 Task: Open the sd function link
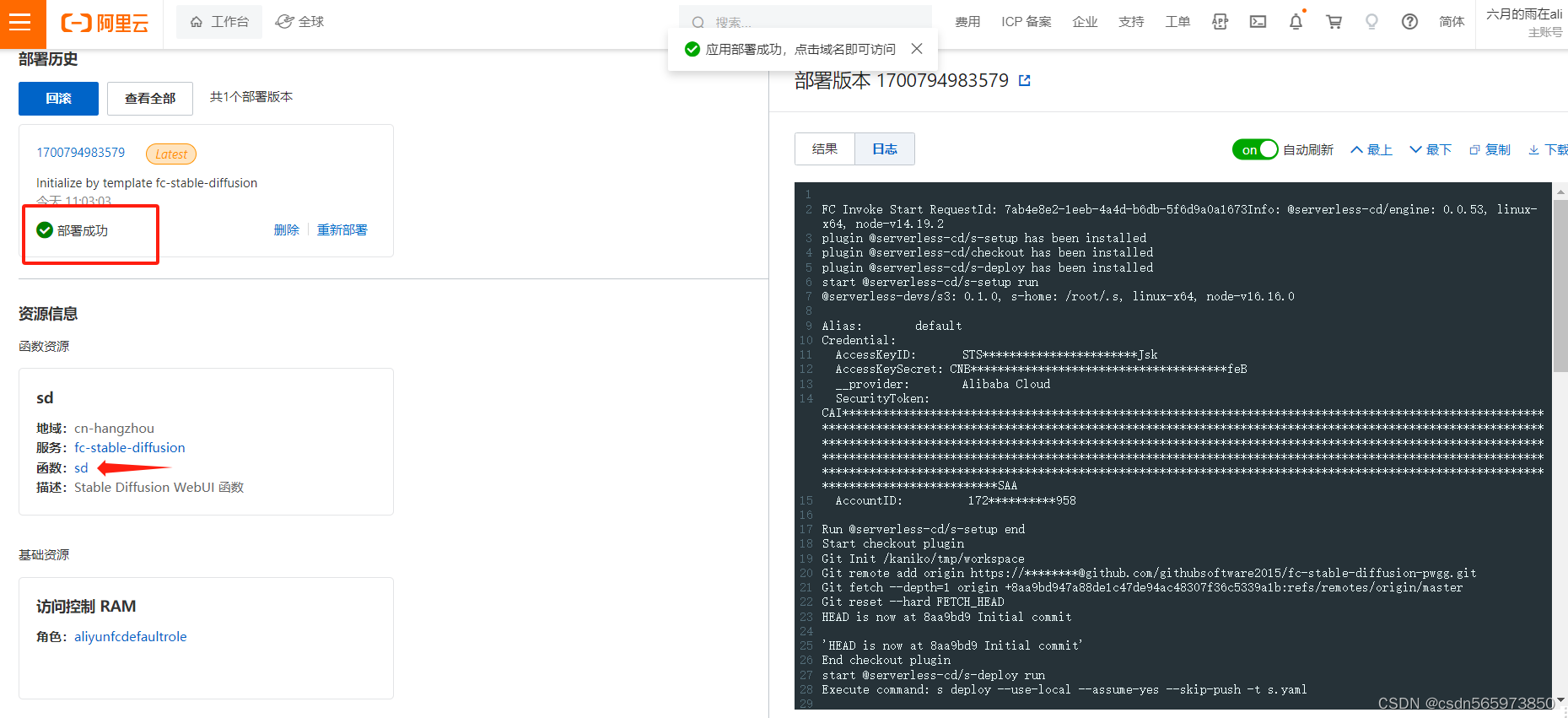tap(81, 468)
